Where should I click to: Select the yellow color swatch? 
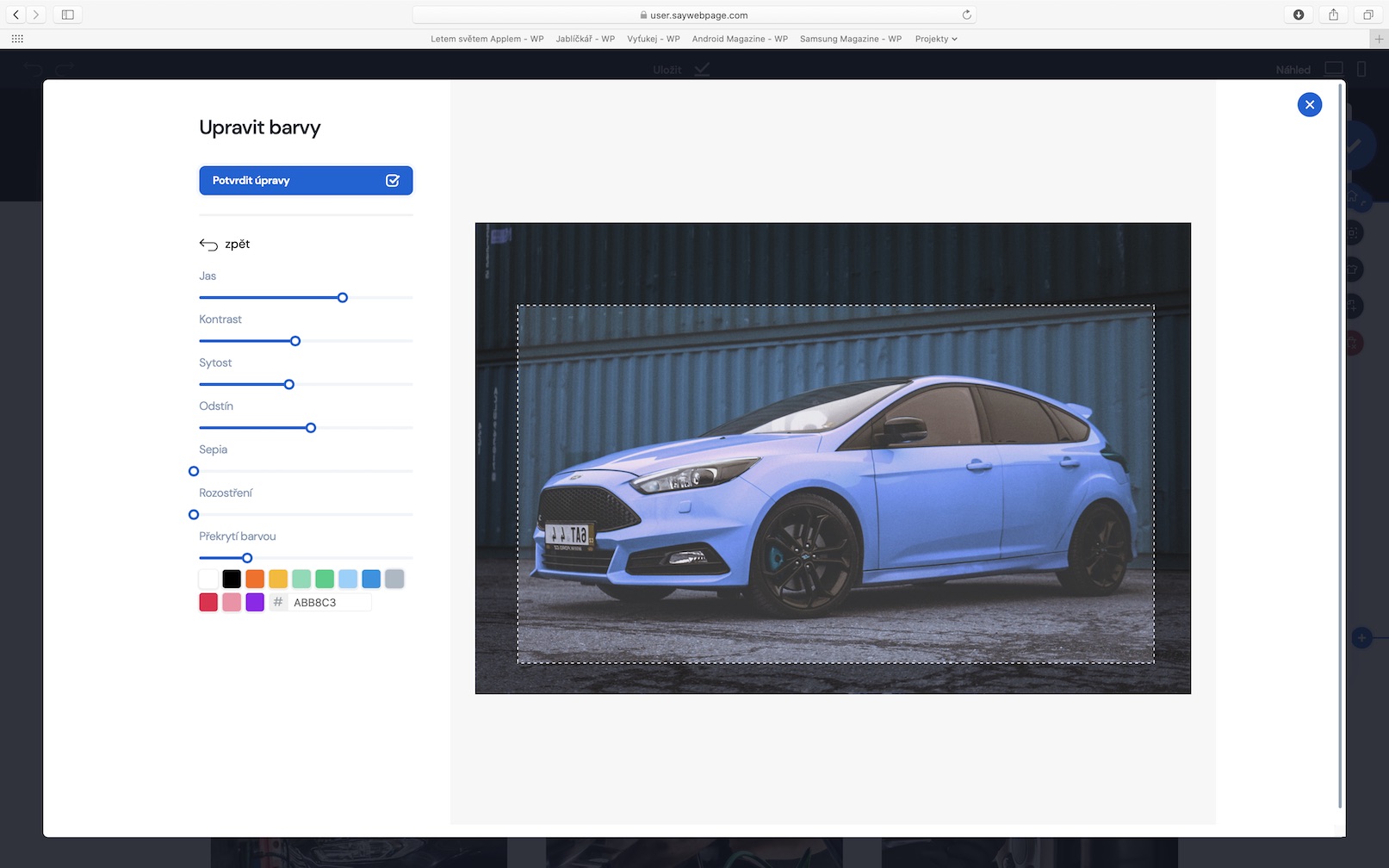tap(278, 579)
